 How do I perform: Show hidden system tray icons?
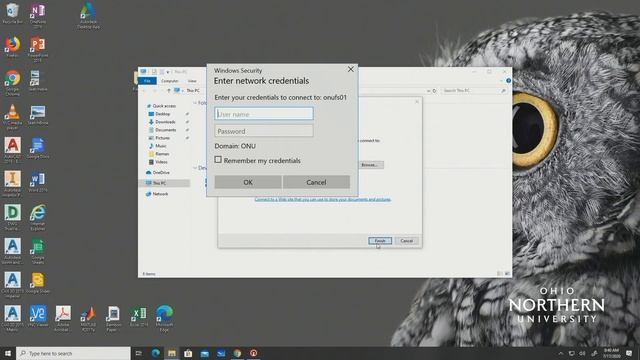560,353
